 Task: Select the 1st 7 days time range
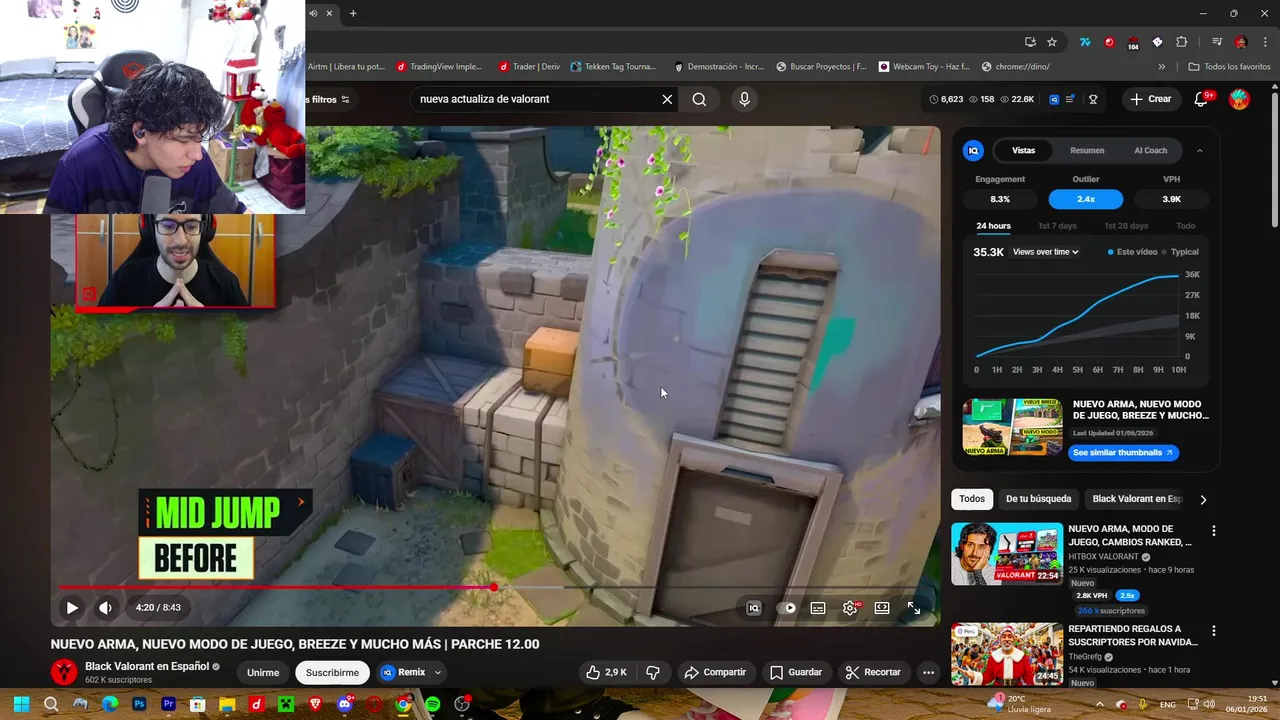coord(1057,226)
